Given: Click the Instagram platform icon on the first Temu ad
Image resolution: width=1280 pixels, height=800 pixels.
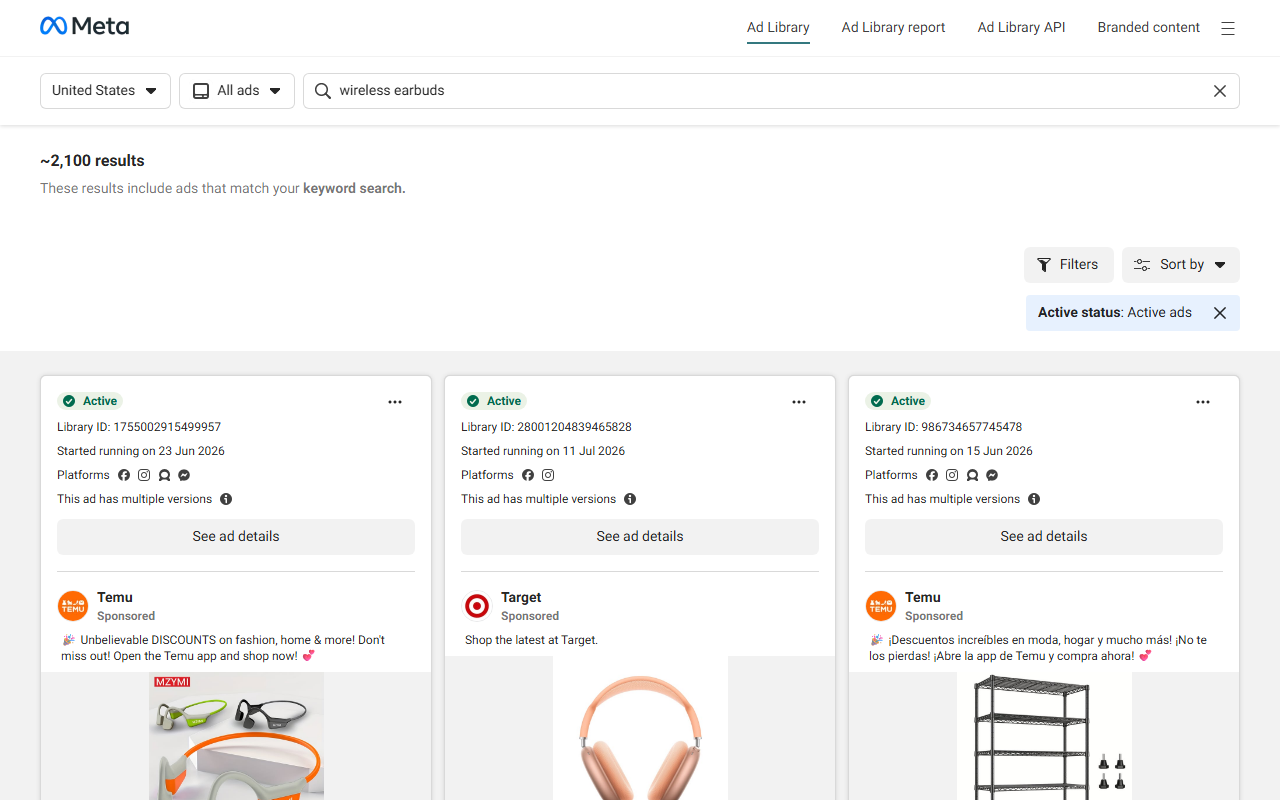Looking at the screenshot, I should [144, 475].
